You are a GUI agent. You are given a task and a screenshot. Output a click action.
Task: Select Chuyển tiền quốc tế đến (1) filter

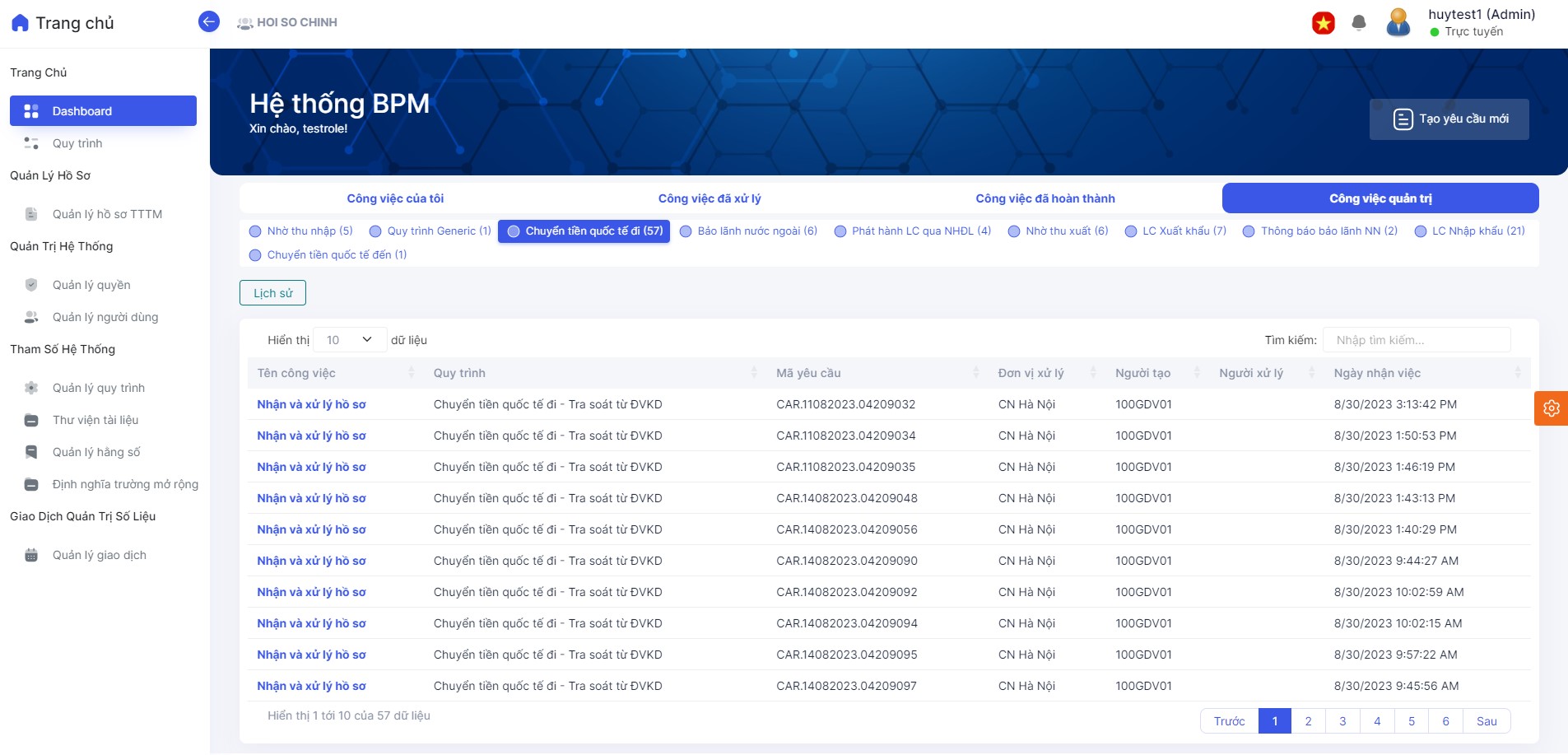pos(328,255)
